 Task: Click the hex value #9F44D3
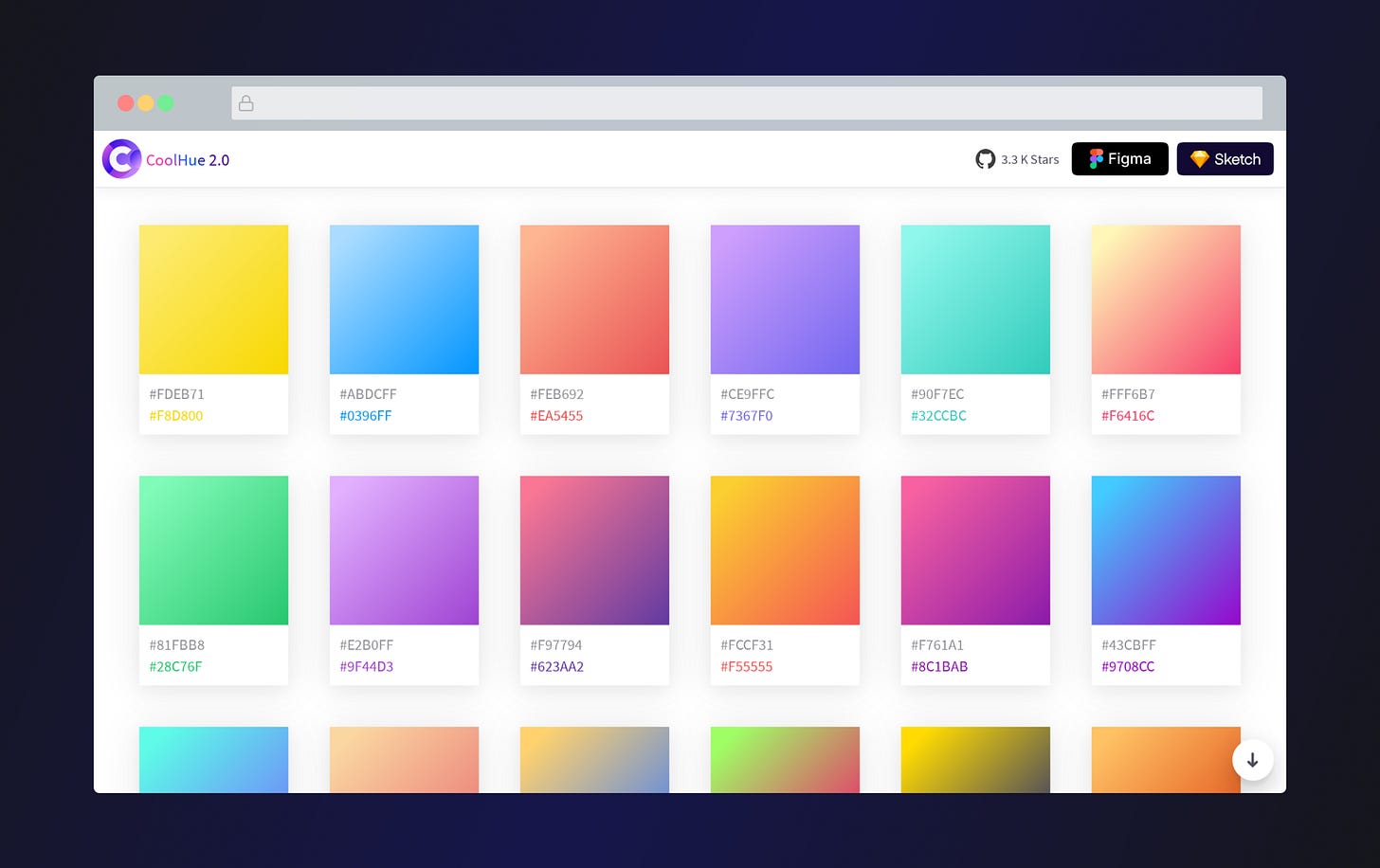coord(367,667)
